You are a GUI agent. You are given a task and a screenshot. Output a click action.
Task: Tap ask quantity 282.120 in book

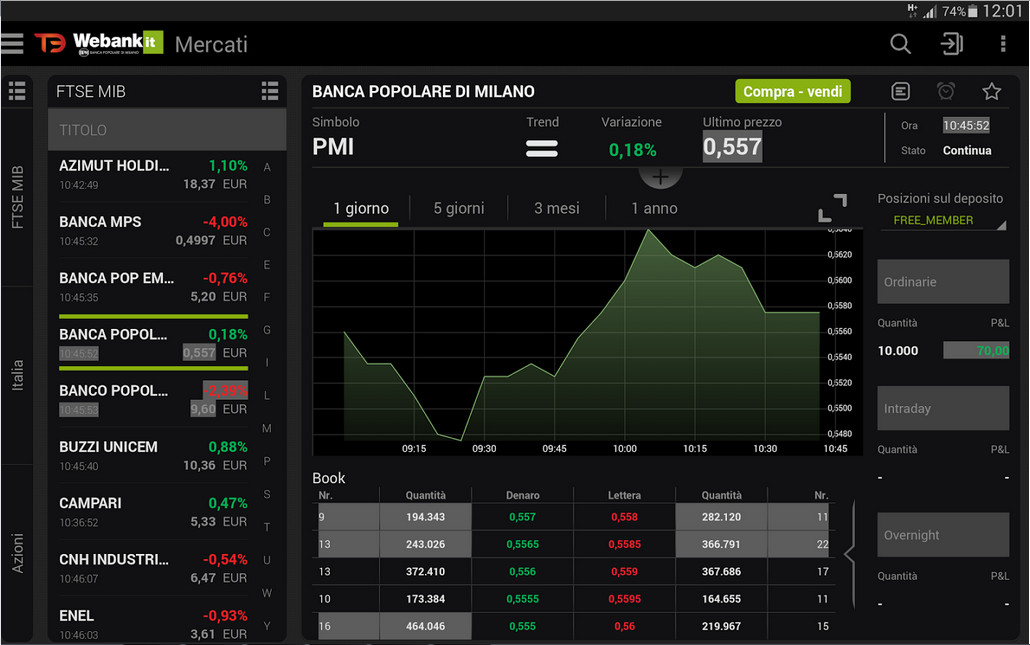point(721,517)
